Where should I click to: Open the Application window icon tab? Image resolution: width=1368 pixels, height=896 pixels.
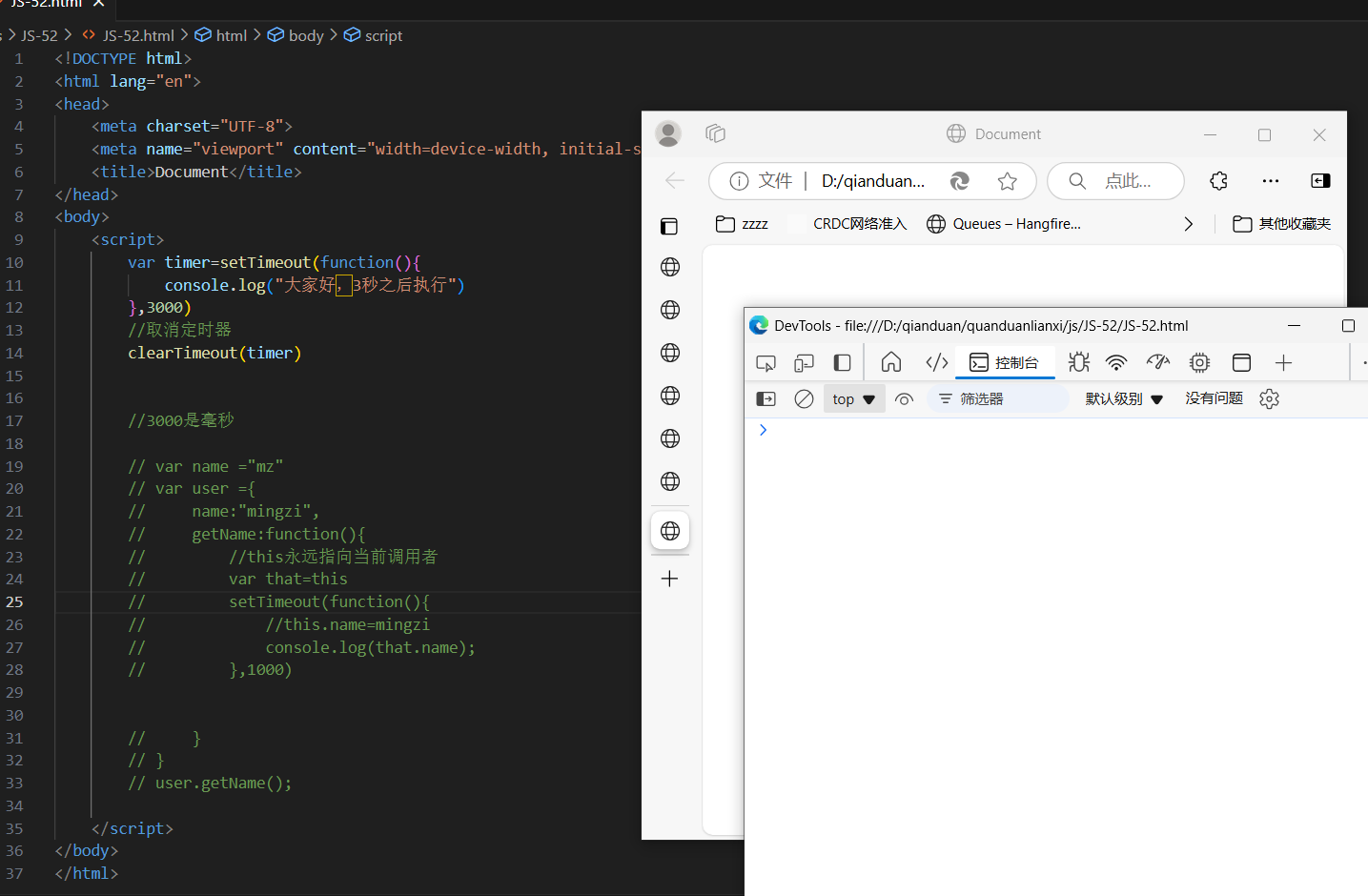(x=1241, y=362)
